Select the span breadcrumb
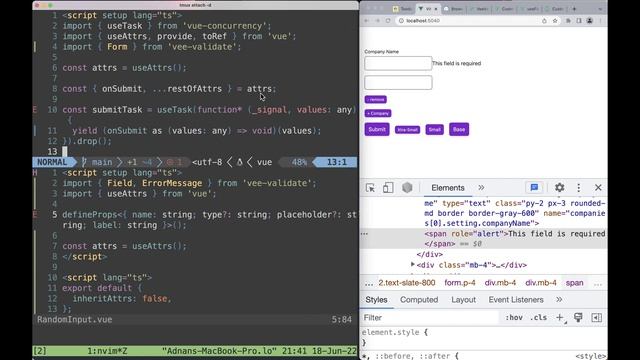Screen dimensions: 640x360 pos(574,283)
